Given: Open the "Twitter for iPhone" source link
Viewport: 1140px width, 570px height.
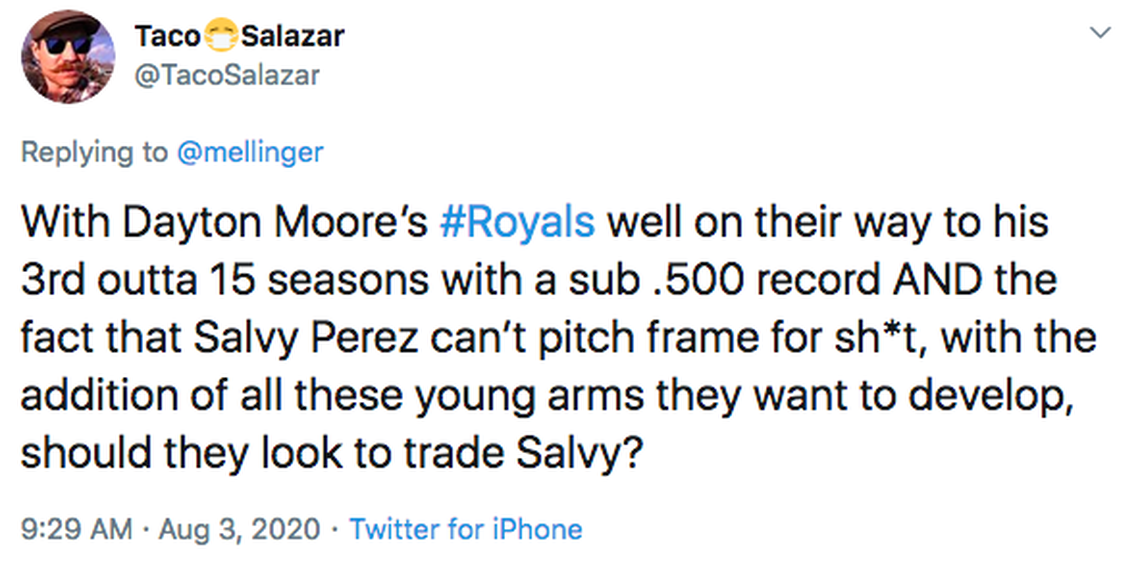Looking at the screenshot, I should (466, 529).
